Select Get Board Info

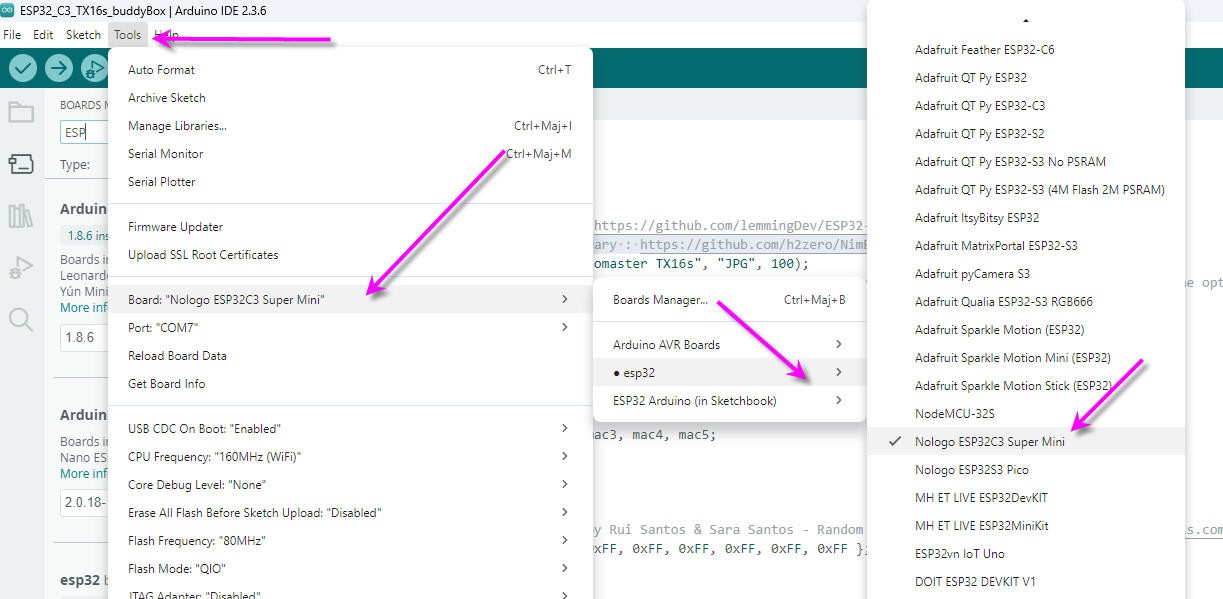tap(166, 383)
